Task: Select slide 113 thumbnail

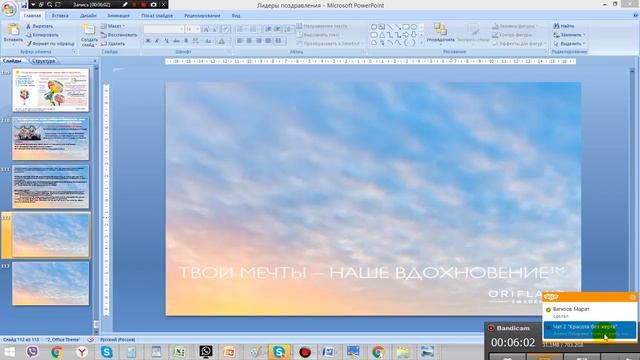Action: pyautogui.click(x=51, y=284)
